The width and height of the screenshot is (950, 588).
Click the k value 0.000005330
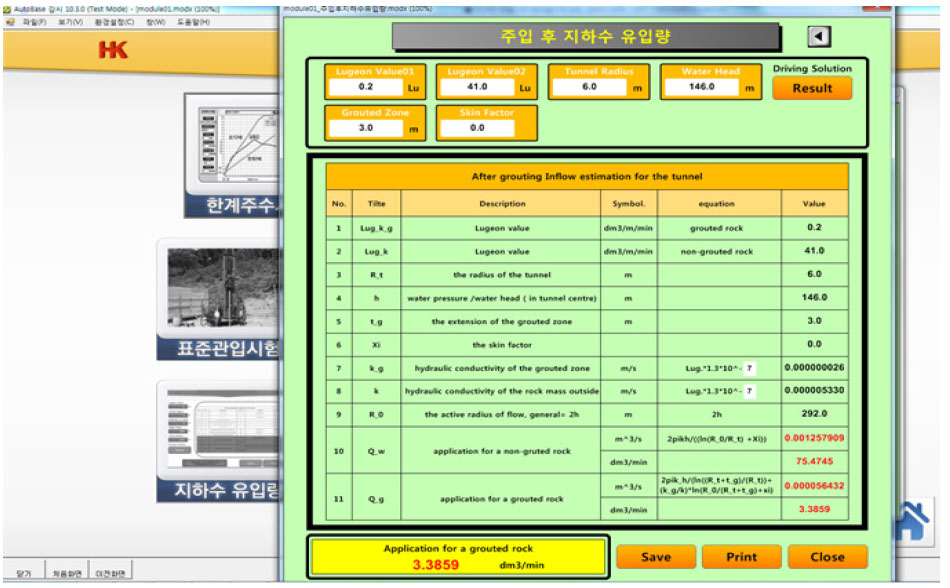point(814,391)
